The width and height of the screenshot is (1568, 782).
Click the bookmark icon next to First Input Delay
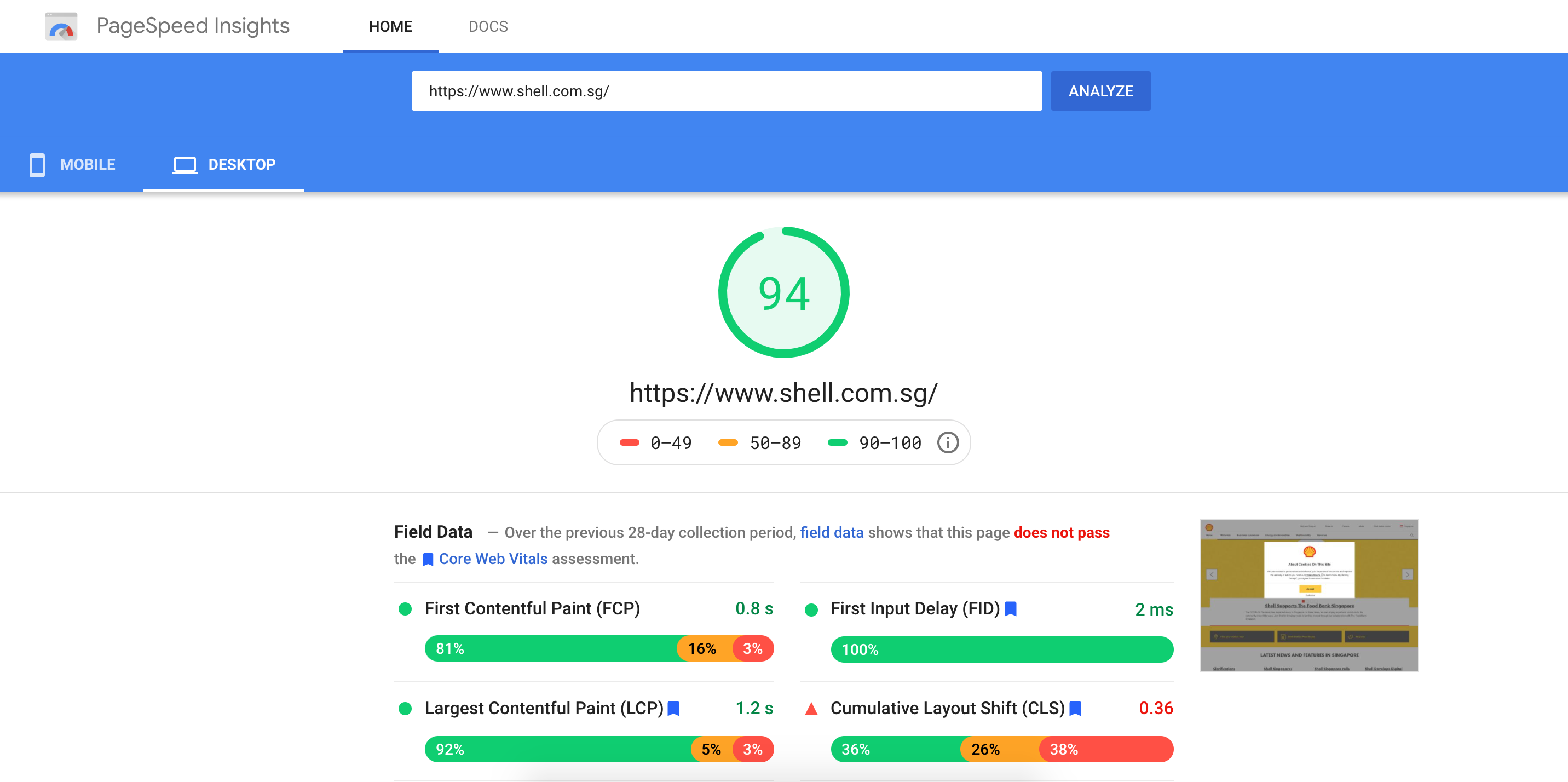pos(1011,608)
